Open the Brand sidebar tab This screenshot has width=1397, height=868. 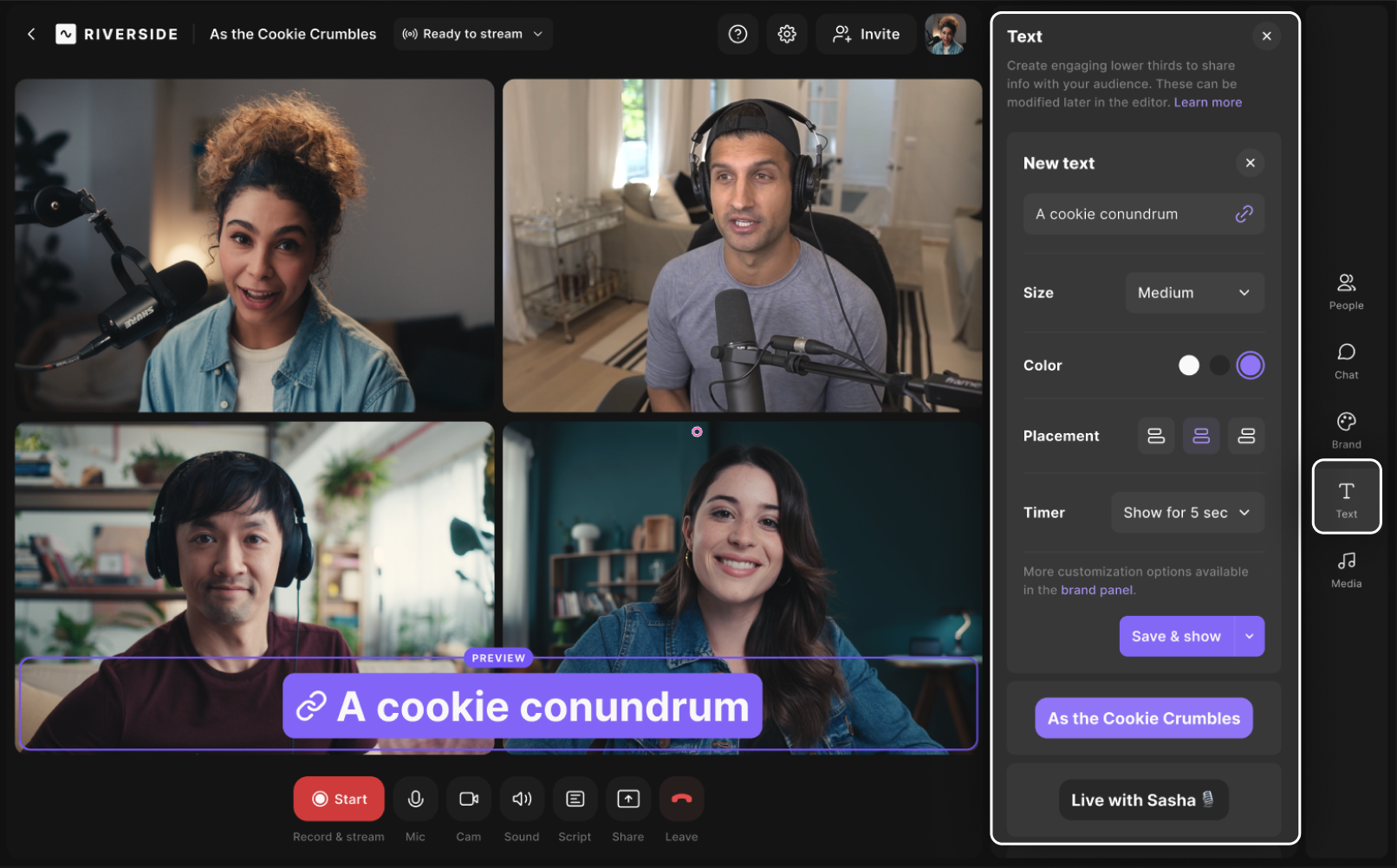coord(1346,430)
